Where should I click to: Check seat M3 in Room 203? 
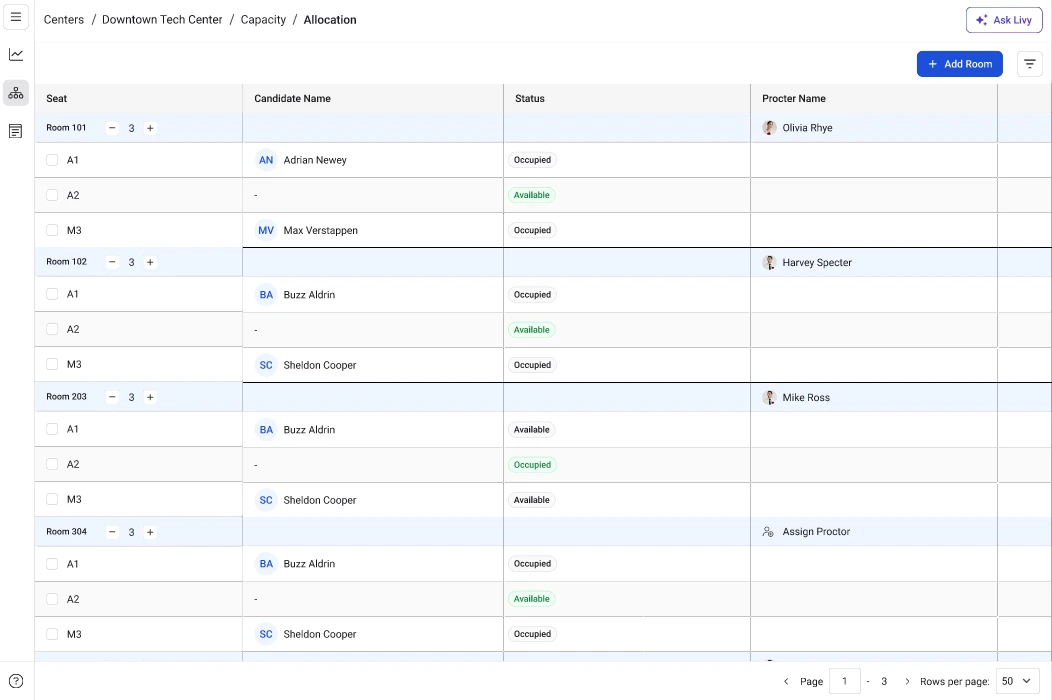(x=52, y=499)
